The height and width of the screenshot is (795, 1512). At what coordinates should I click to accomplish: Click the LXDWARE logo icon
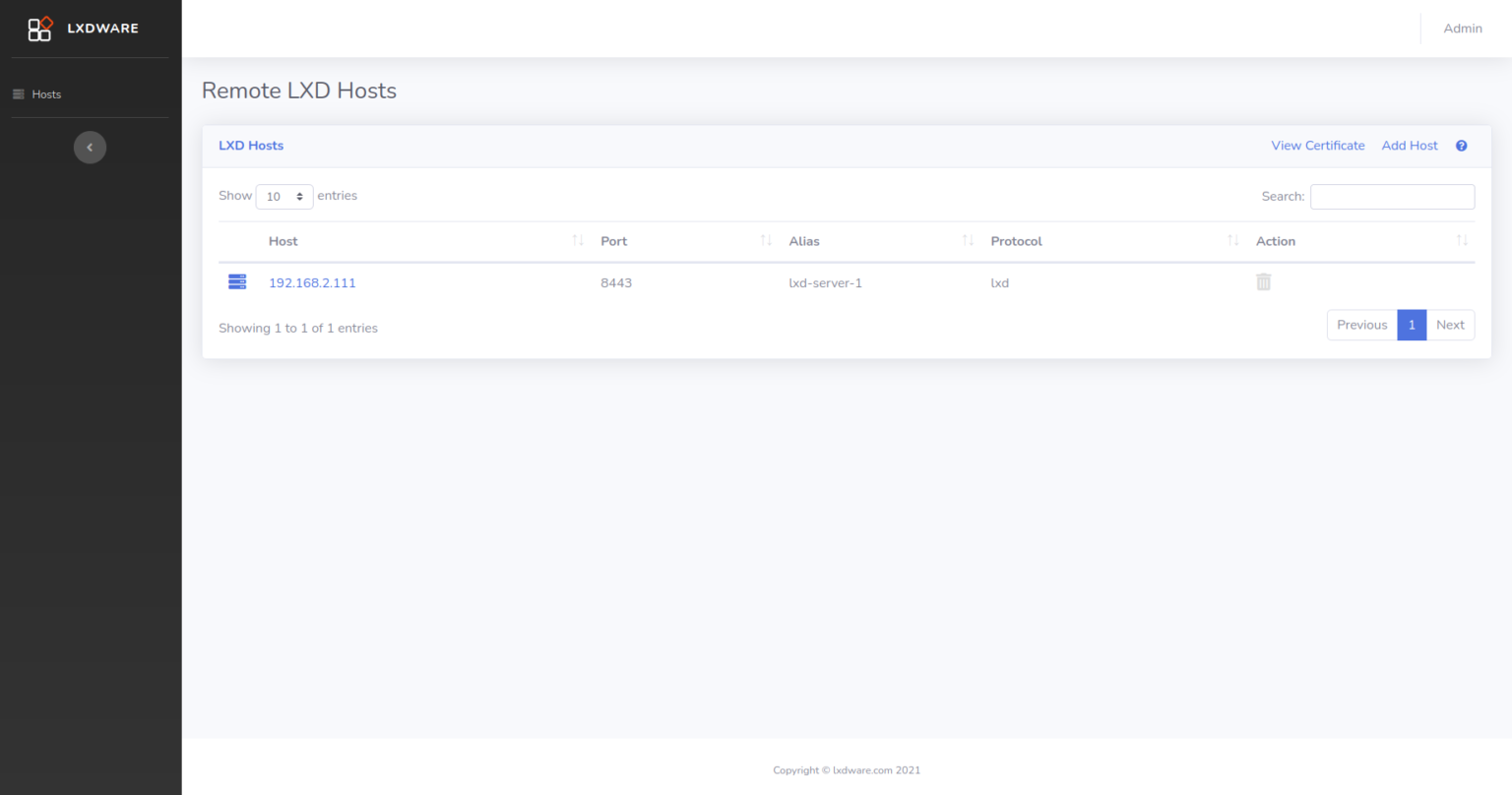(39, 29)
